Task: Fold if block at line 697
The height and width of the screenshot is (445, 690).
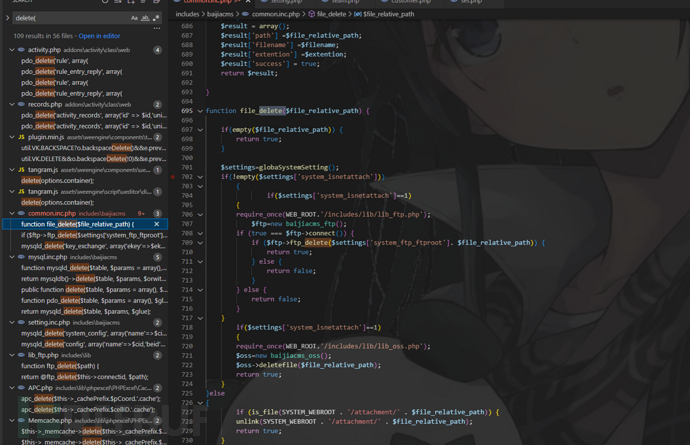Action: point(200,130)
